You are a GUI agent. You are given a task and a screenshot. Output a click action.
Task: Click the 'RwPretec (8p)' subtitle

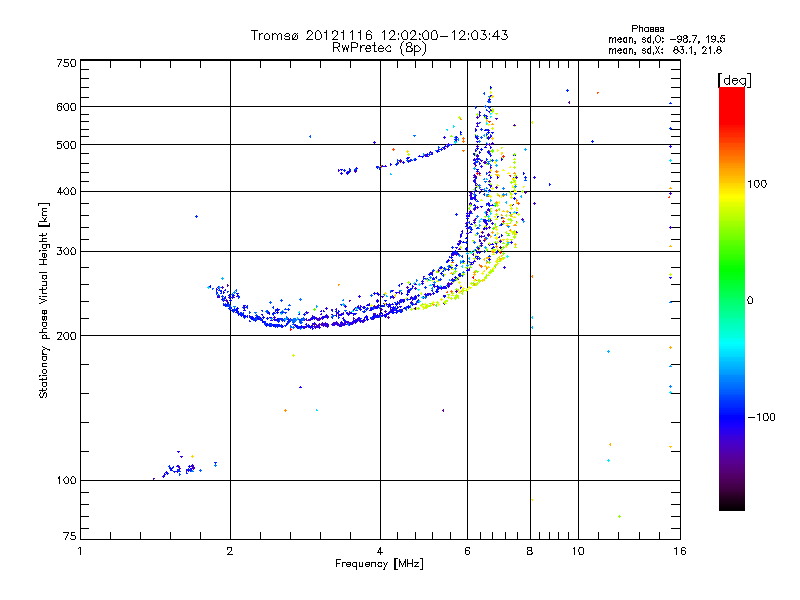click(x=379, y=48)
